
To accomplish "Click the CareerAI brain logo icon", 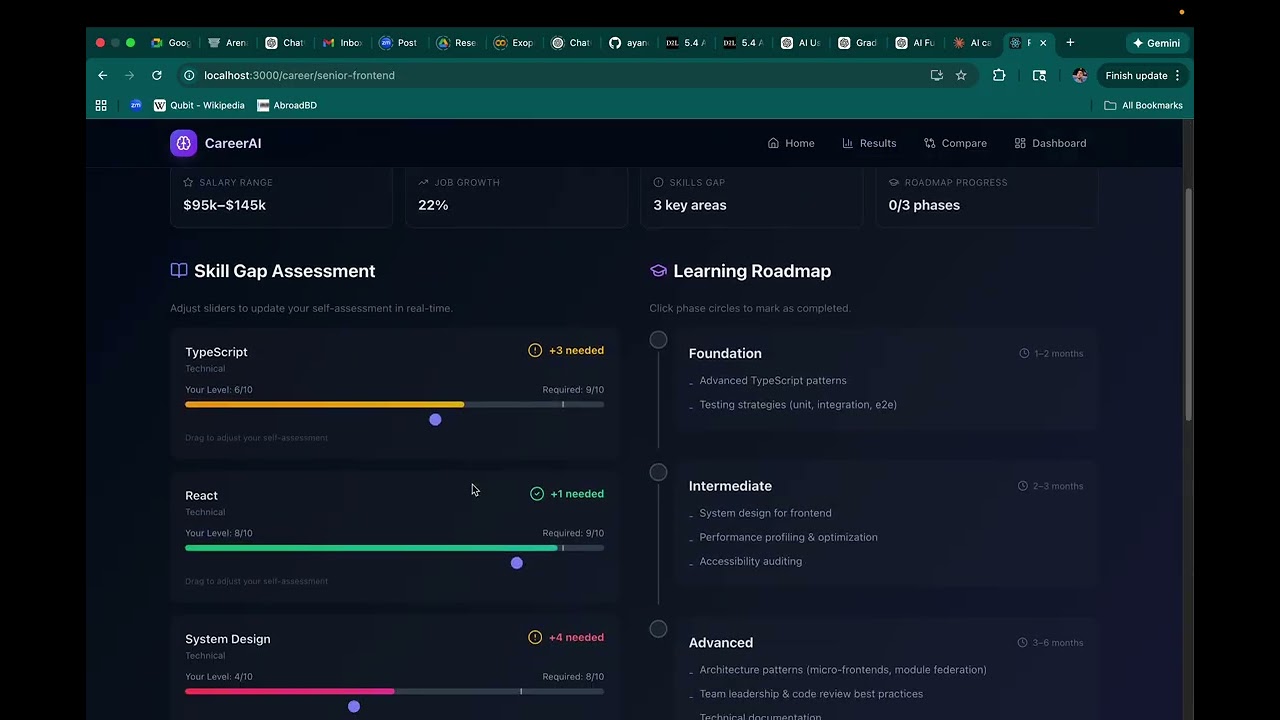I will coord(183,143).
